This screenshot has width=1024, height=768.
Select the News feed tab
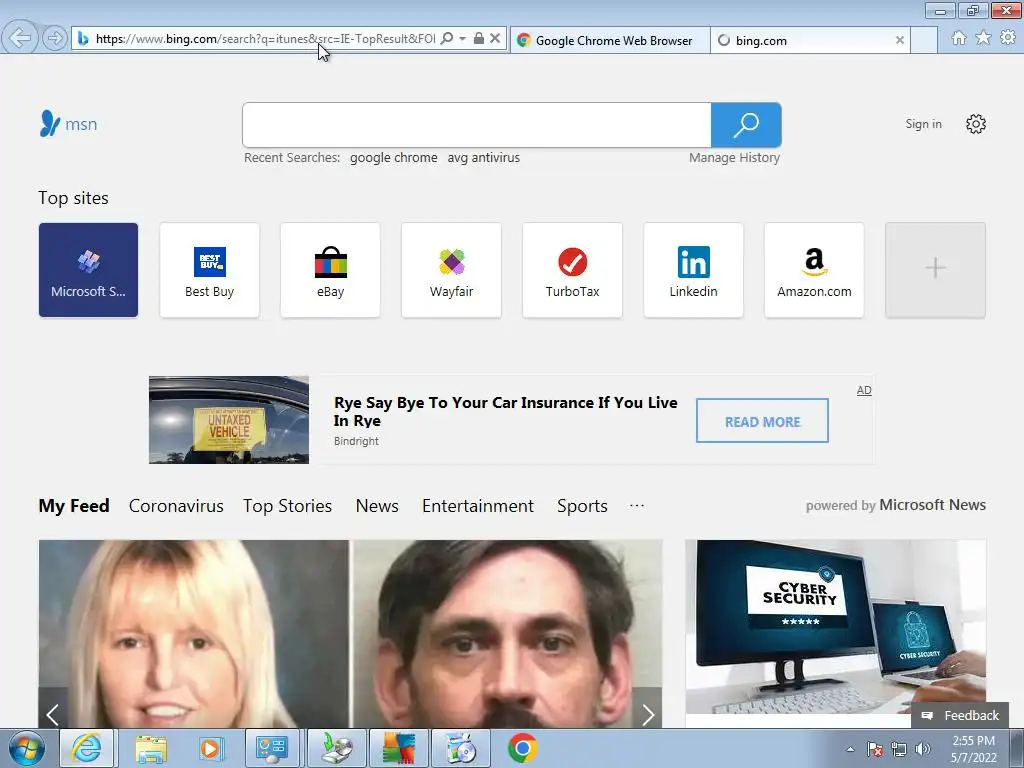click(377, 505)
